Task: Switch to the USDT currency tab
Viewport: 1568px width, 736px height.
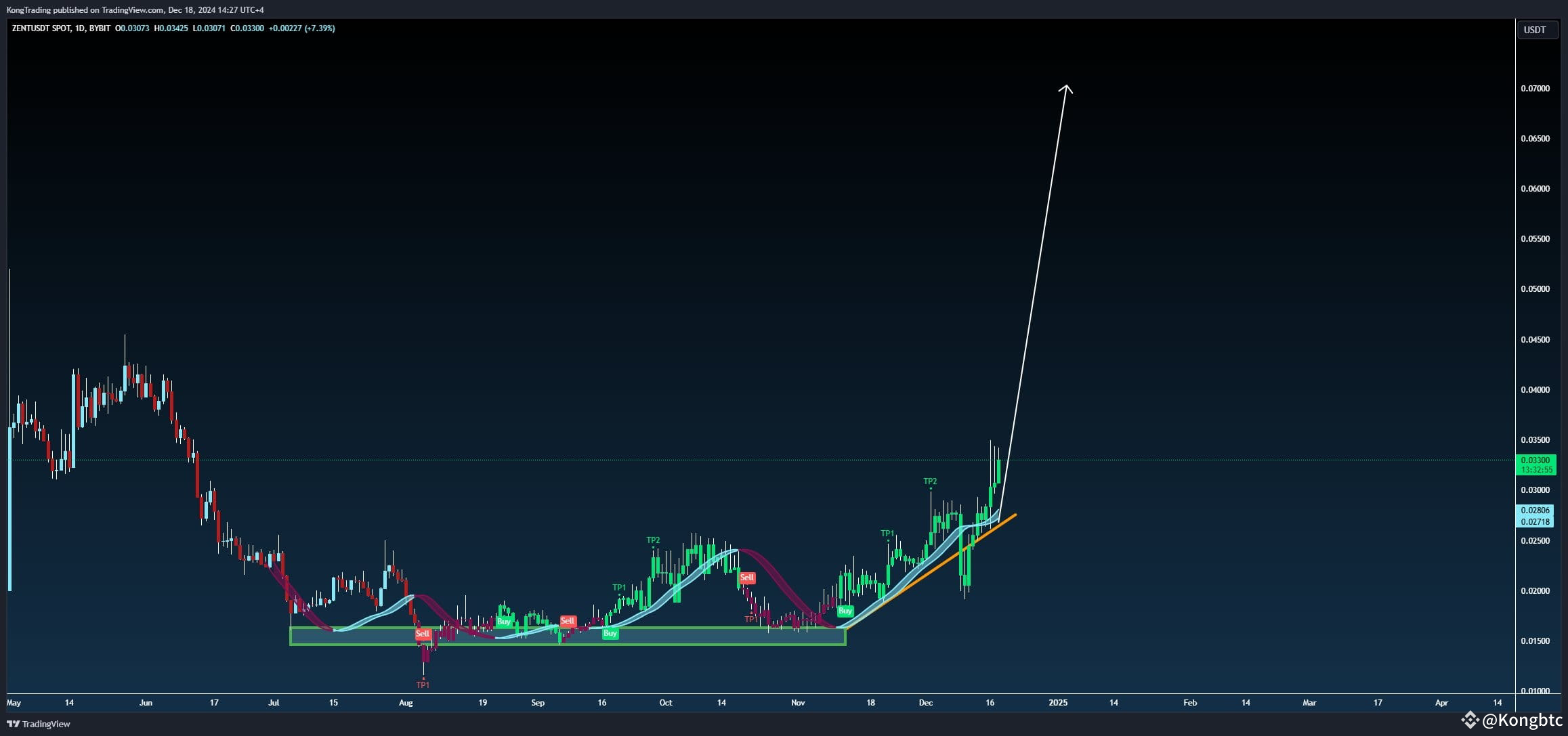Action: coord(1538,29)
